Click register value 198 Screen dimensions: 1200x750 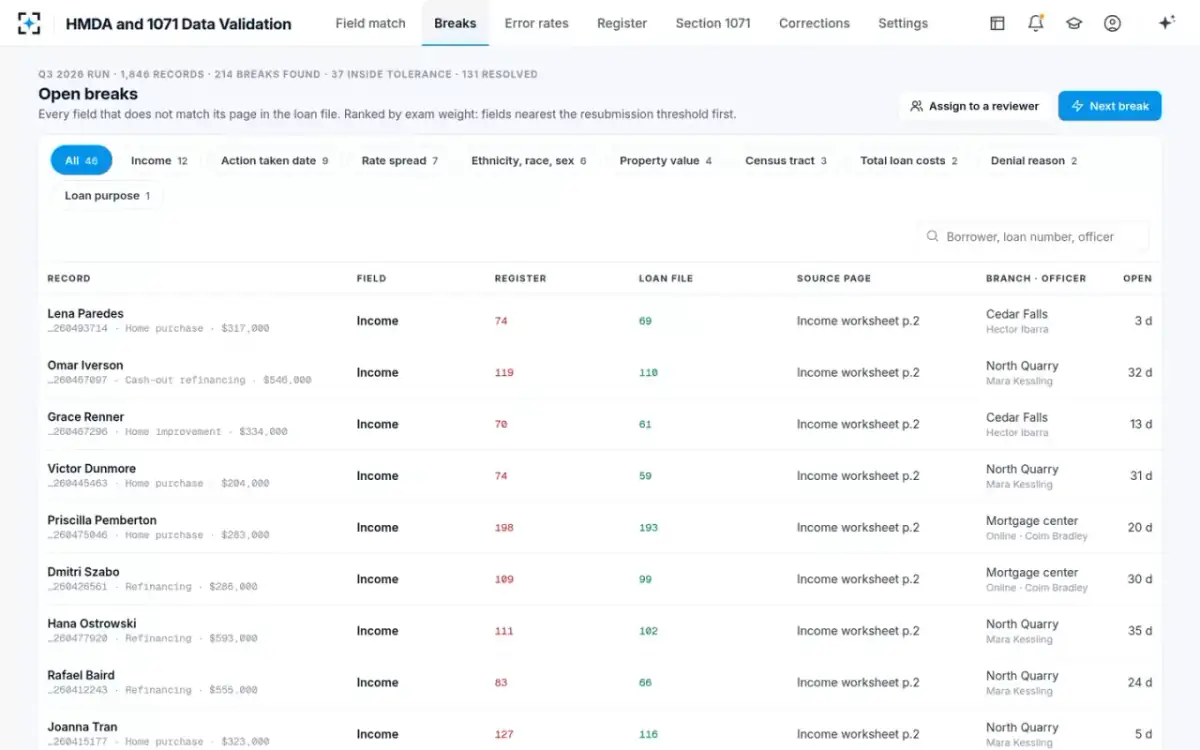504,528
